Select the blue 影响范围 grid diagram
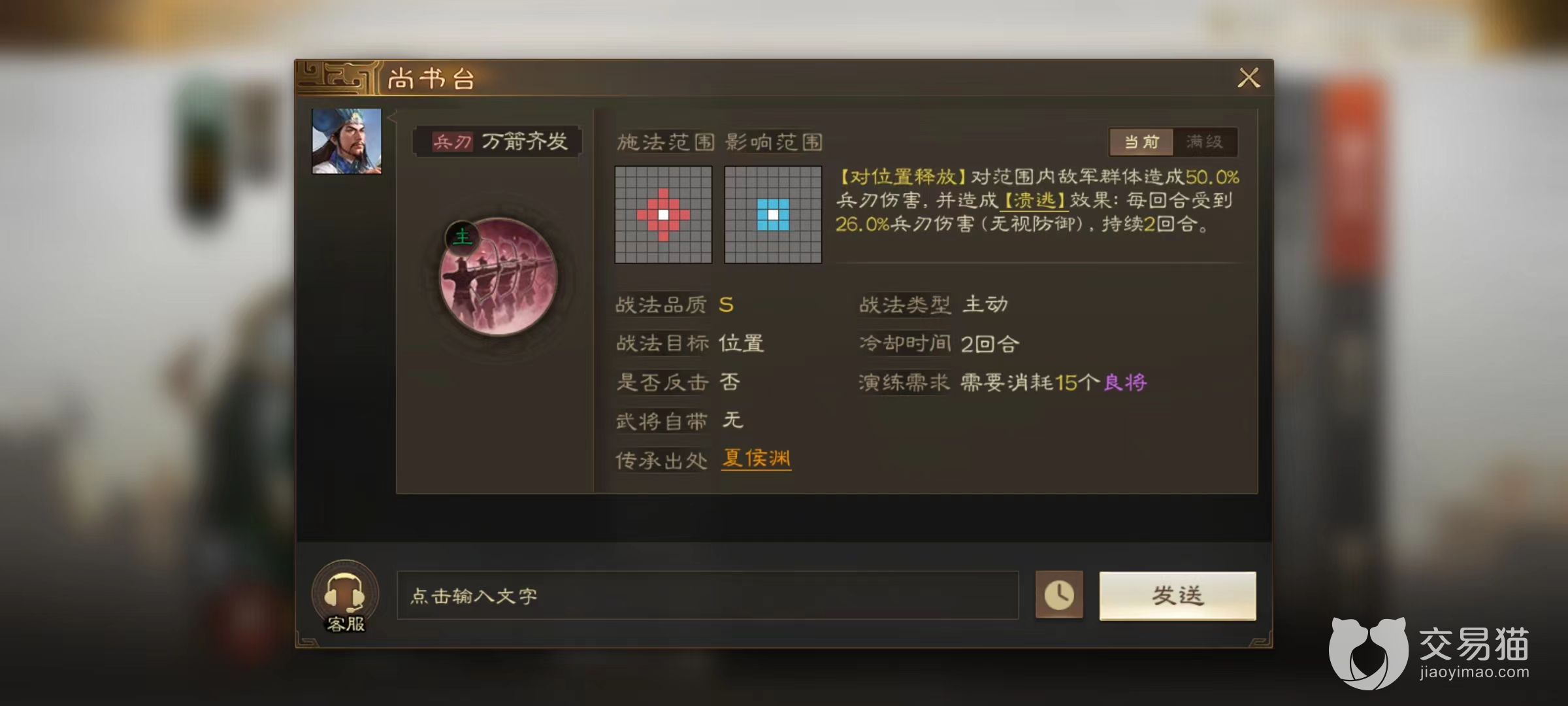Screen dimensions: 1568x706 click(773, 214)
